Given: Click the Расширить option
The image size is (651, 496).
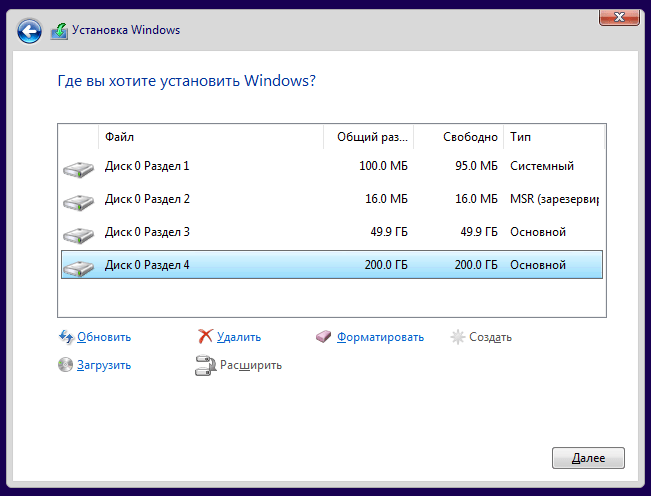Looking at the screenshot, I should [x=251, y=365].
